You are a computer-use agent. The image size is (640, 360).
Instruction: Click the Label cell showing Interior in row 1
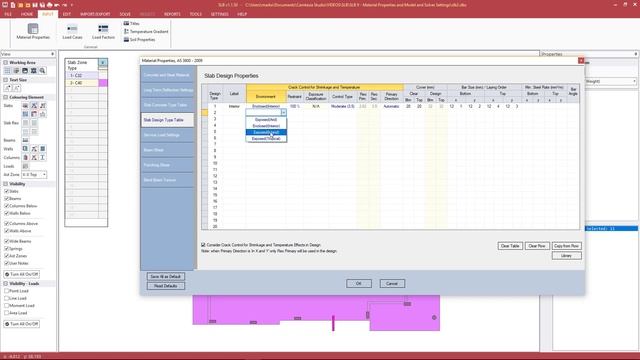point(234,106)
